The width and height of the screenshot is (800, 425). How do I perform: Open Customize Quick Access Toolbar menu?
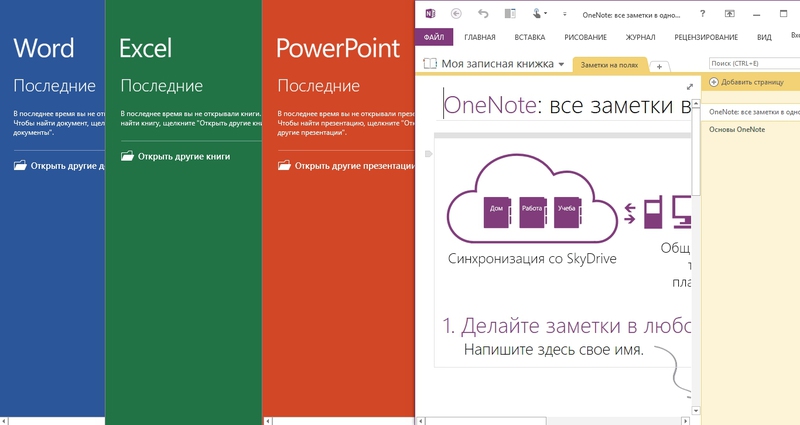pos(564,14)
